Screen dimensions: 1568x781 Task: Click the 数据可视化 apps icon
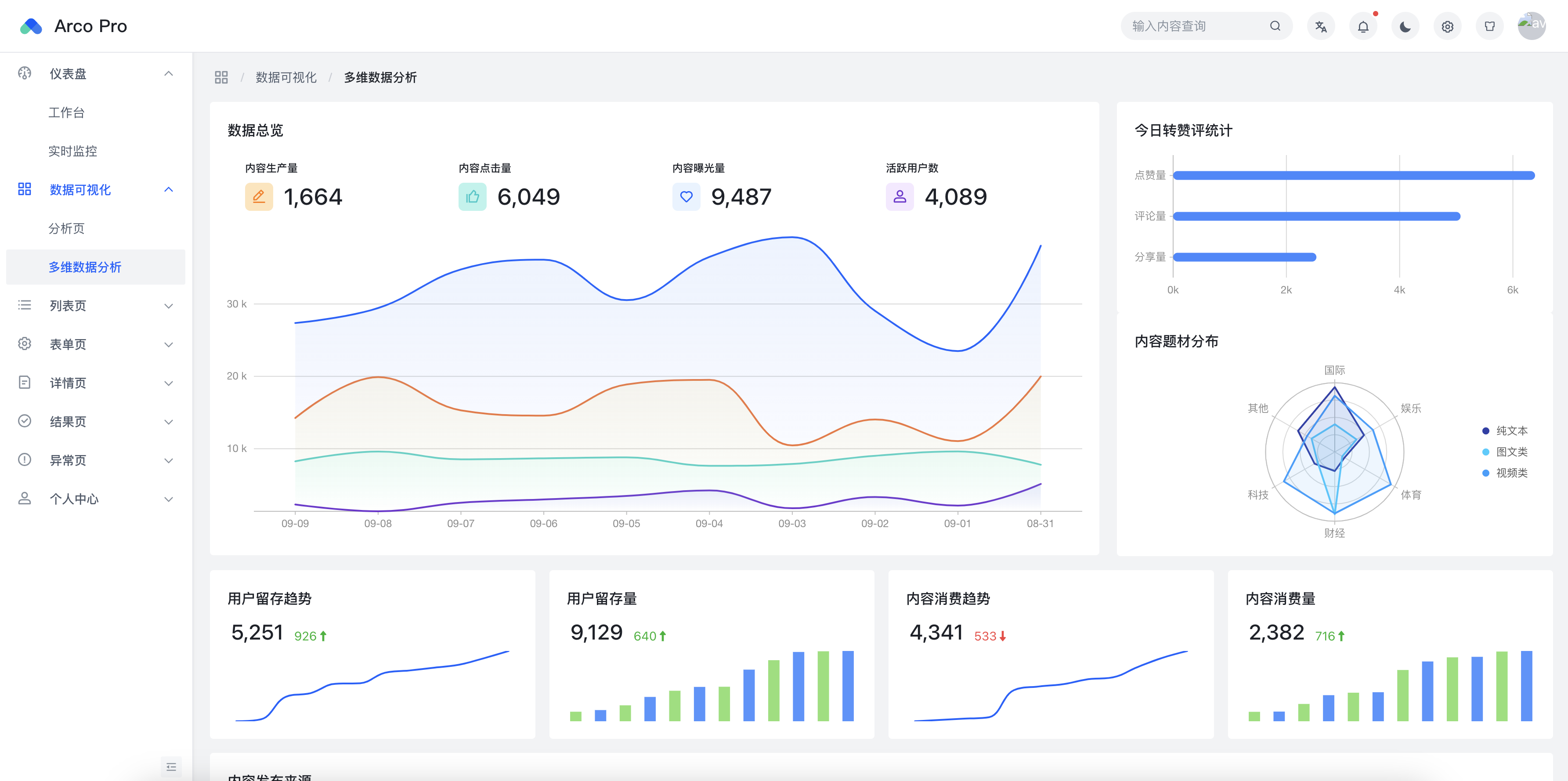coord(24,189)
